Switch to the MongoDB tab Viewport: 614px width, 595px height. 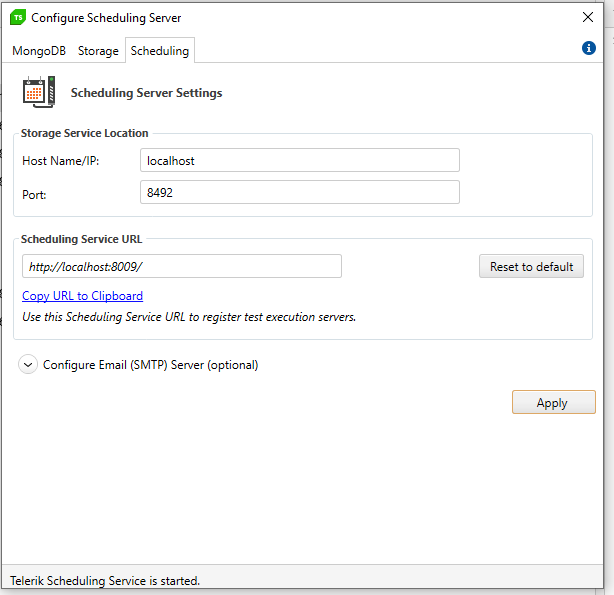click(x=39, y=51)
